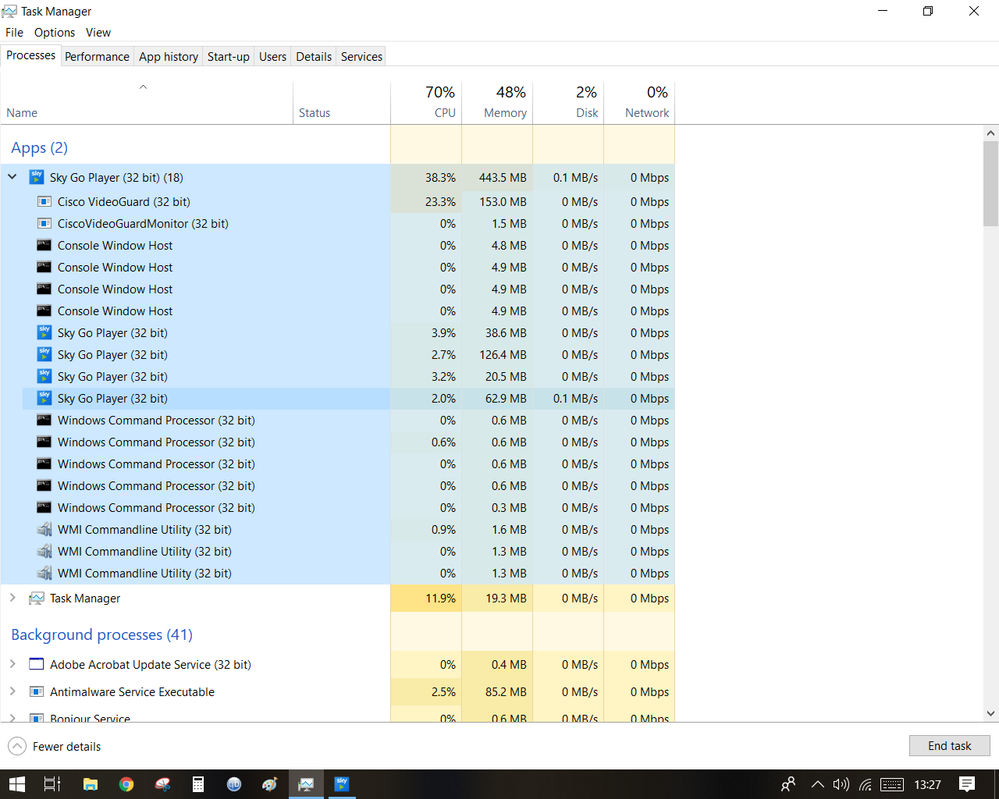The width and height of the screenshot is (999, 799).
Task: Click the Status column header
Action: 341,102
